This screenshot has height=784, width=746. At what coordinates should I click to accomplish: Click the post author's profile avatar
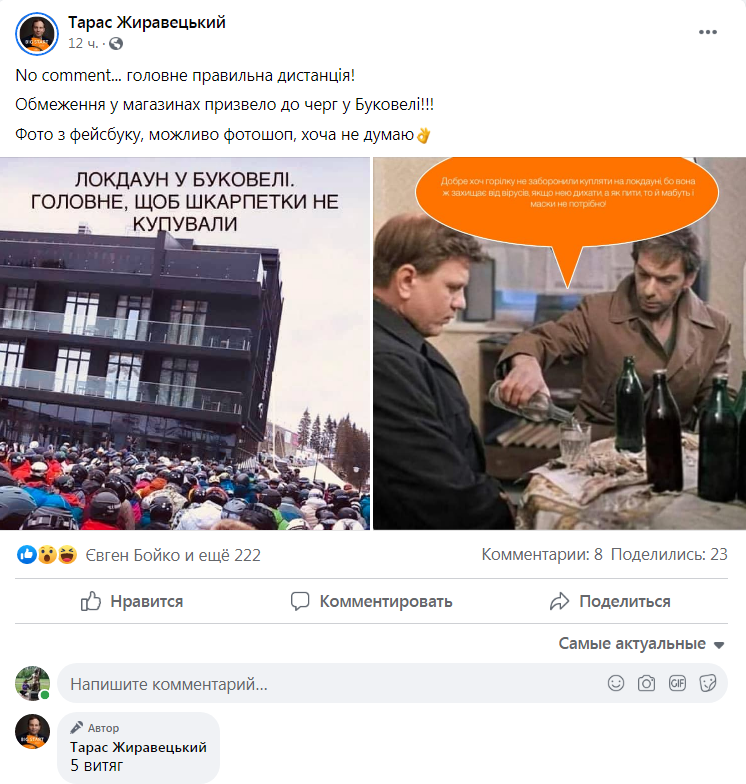pos(37,34)
